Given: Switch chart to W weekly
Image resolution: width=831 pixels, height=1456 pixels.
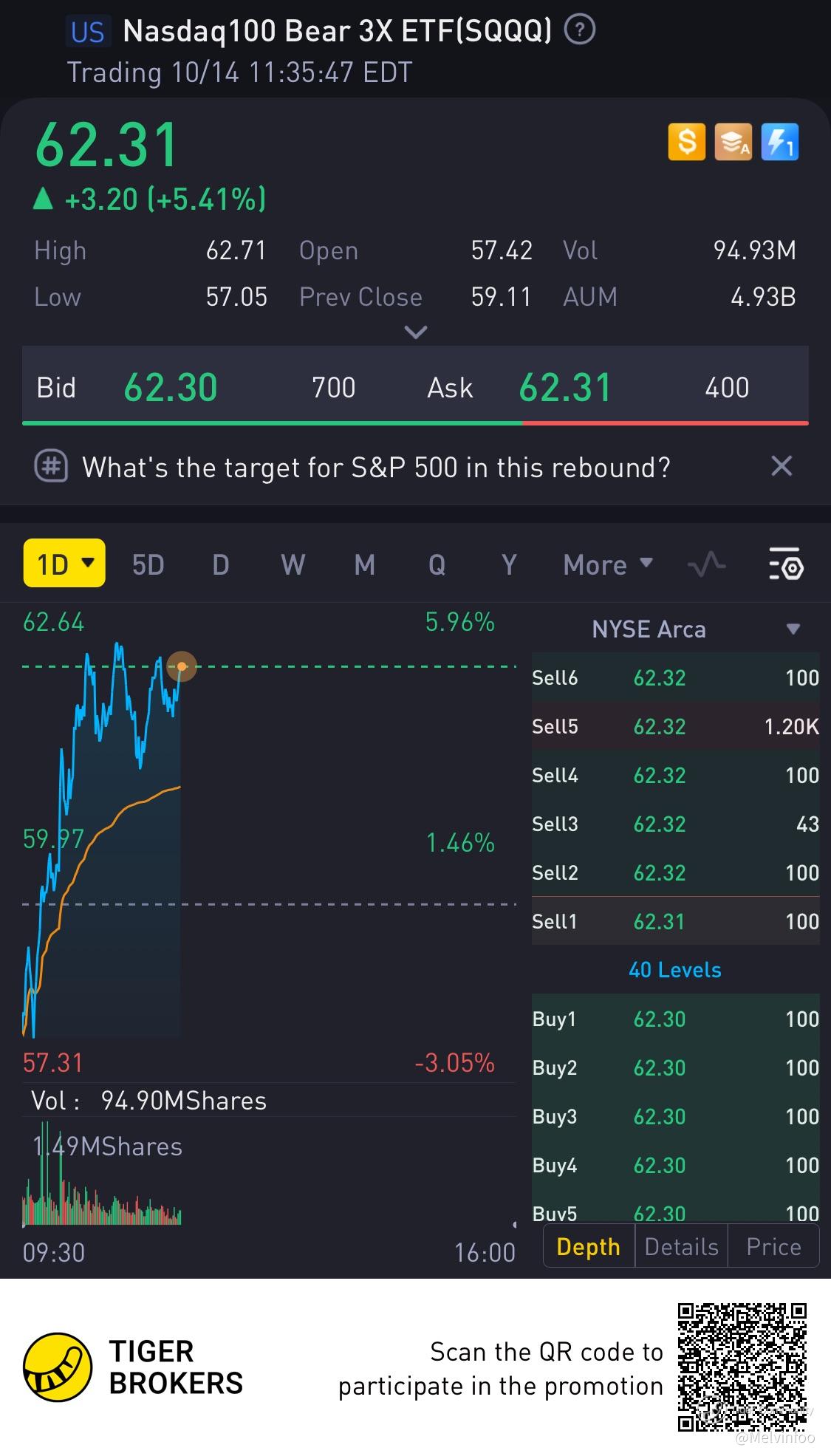Looking at the screenshot, I should tap(293, 565).
